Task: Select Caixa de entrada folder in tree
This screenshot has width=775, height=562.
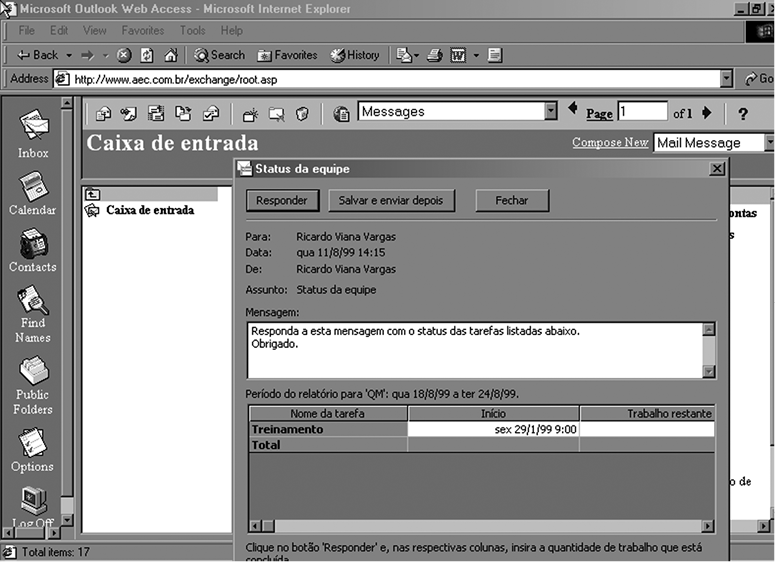Action: click(x=150, y=210)
